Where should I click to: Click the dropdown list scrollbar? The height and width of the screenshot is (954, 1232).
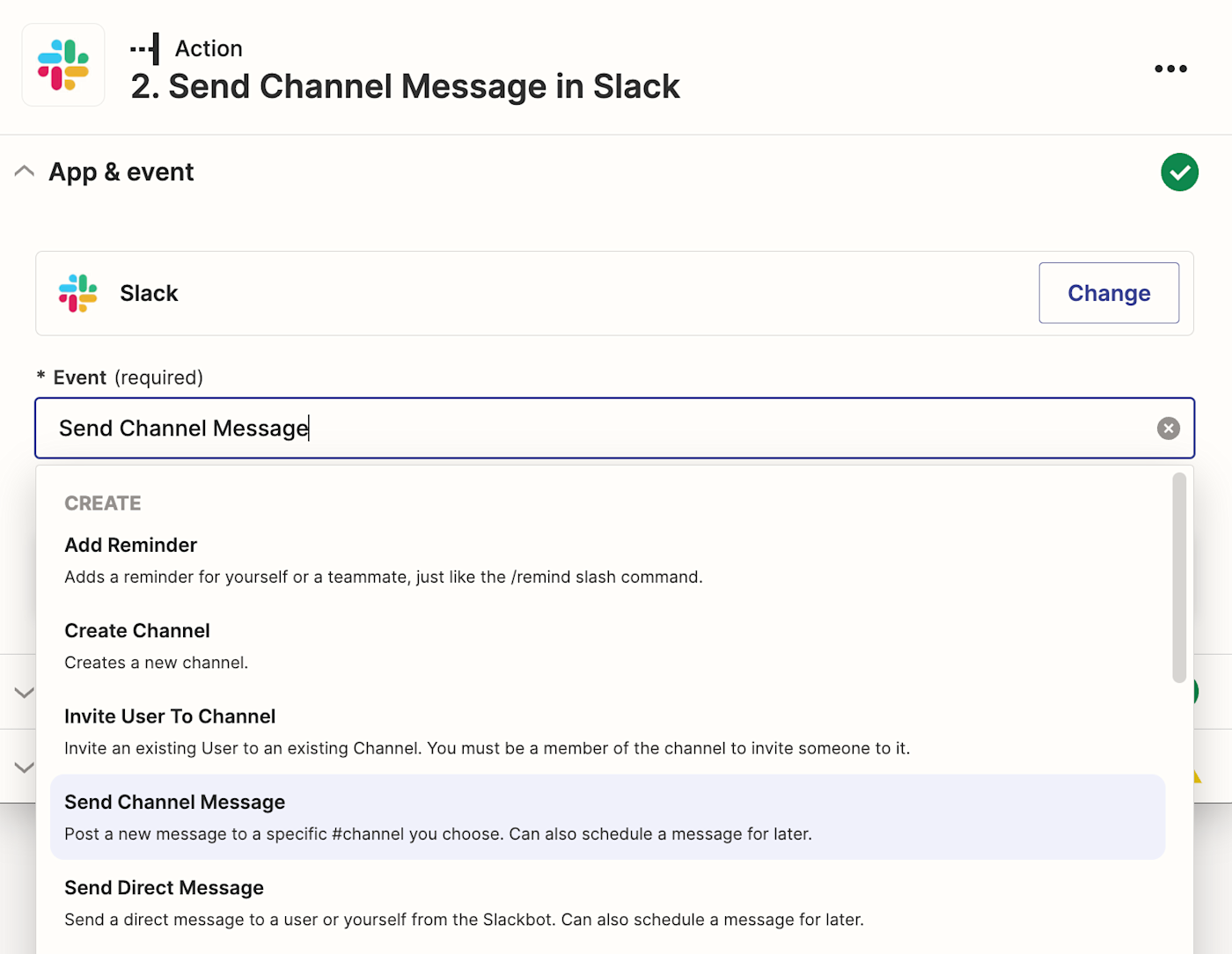click(1179, 577)
